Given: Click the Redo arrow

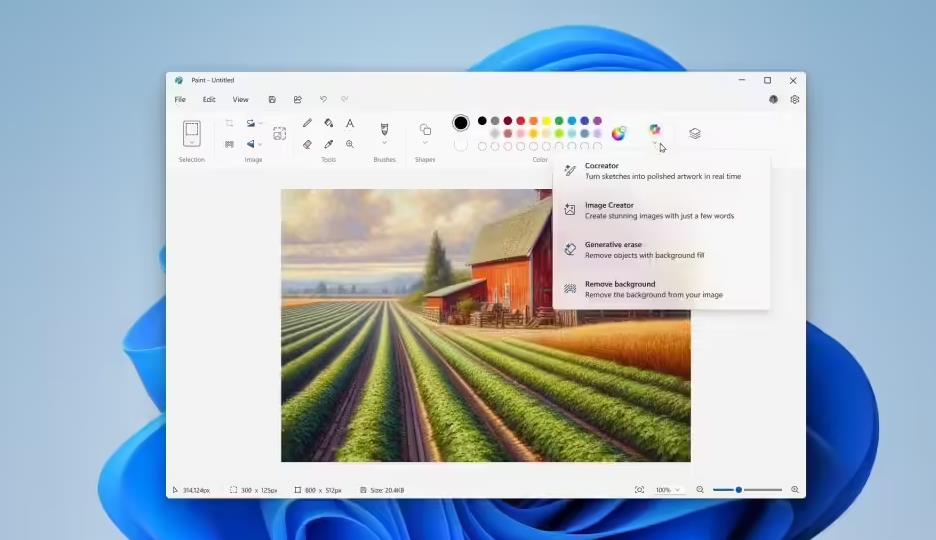Looking at the screenshot, I should 344,100.
